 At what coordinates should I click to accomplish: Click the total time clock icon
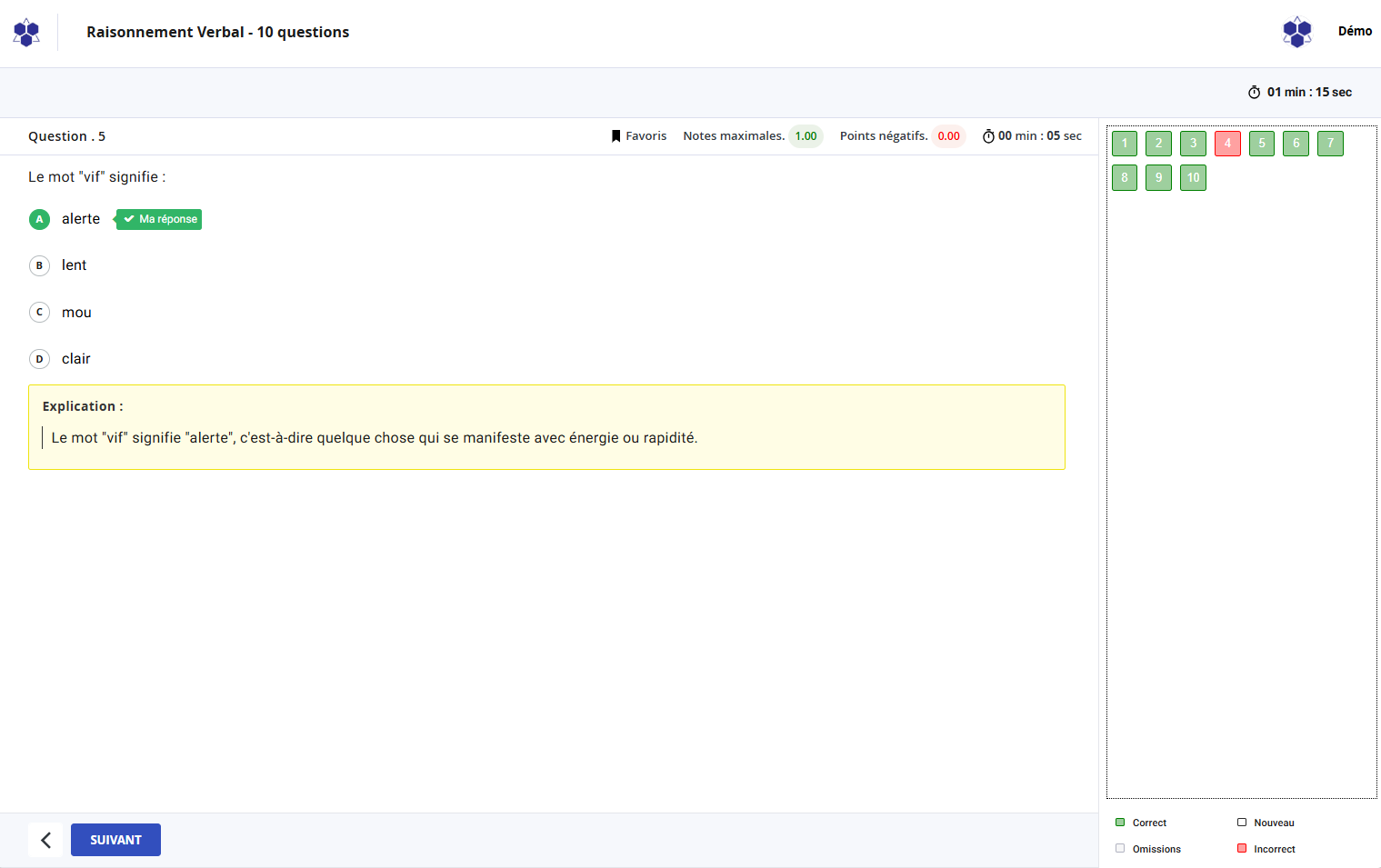[1254, 93]
